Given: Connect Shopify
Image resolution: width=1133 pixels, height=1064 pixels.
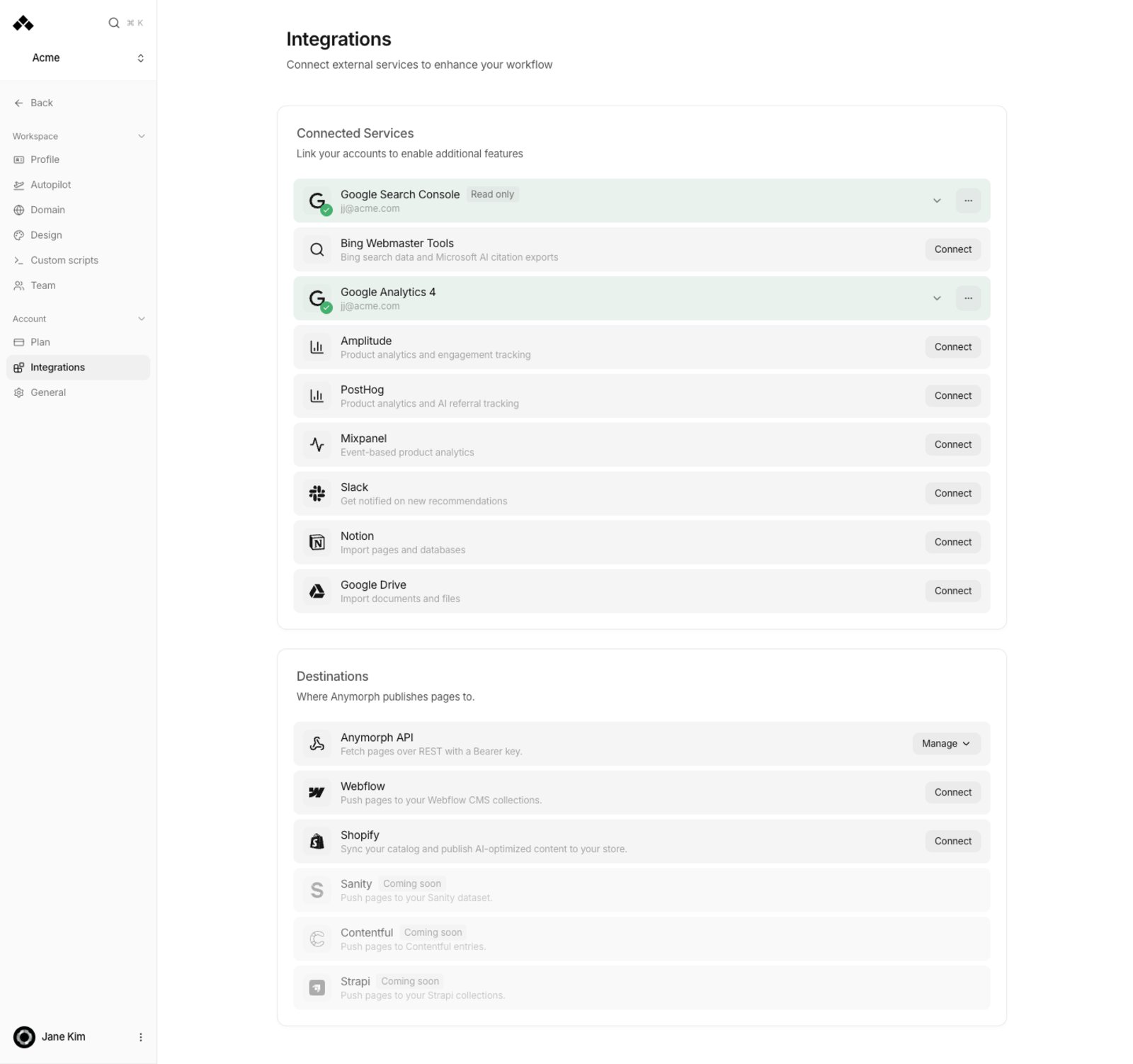Looking at the screenshot, I should (952, 842).
